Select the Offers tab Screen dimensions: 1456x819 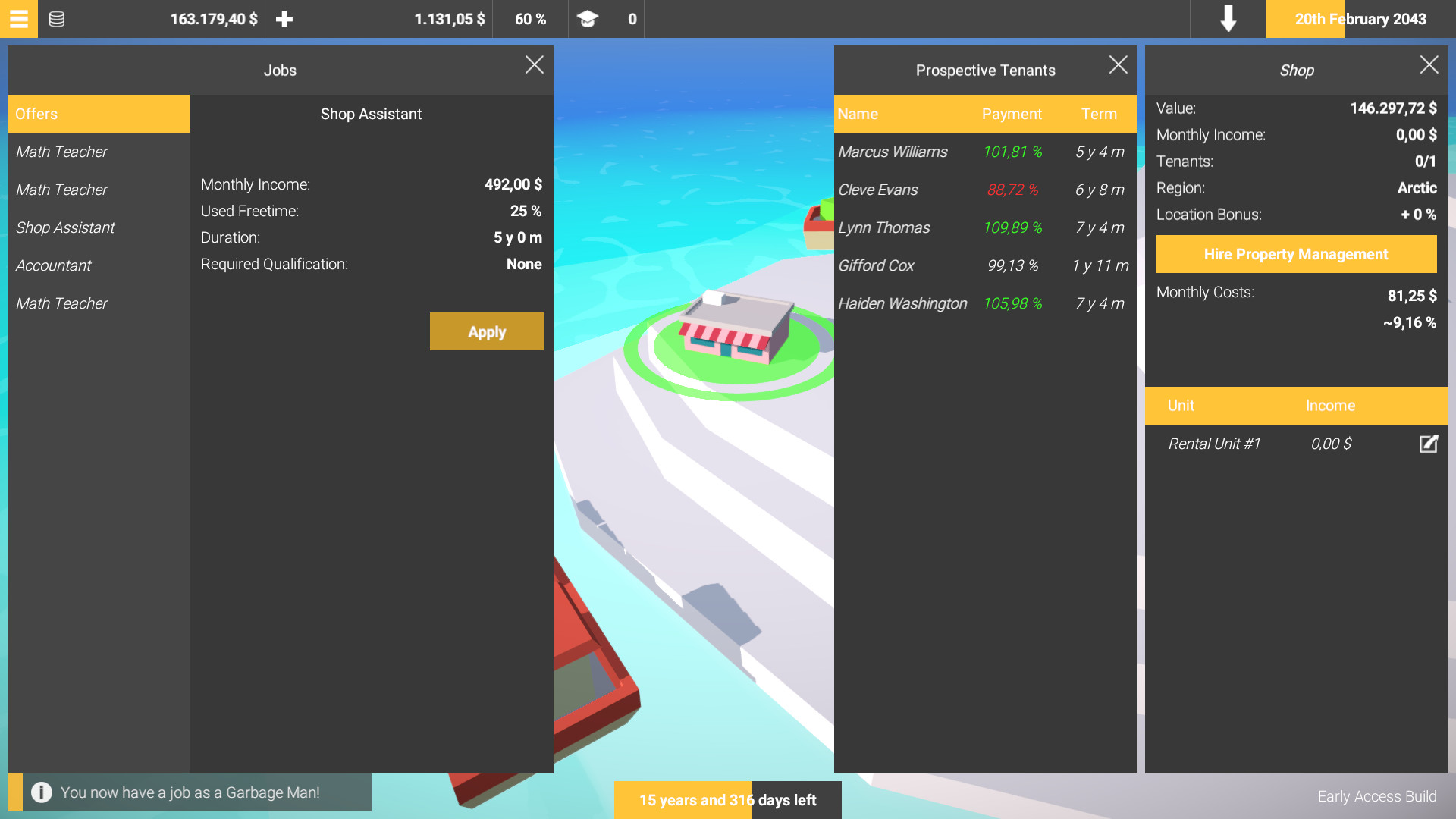99,114
